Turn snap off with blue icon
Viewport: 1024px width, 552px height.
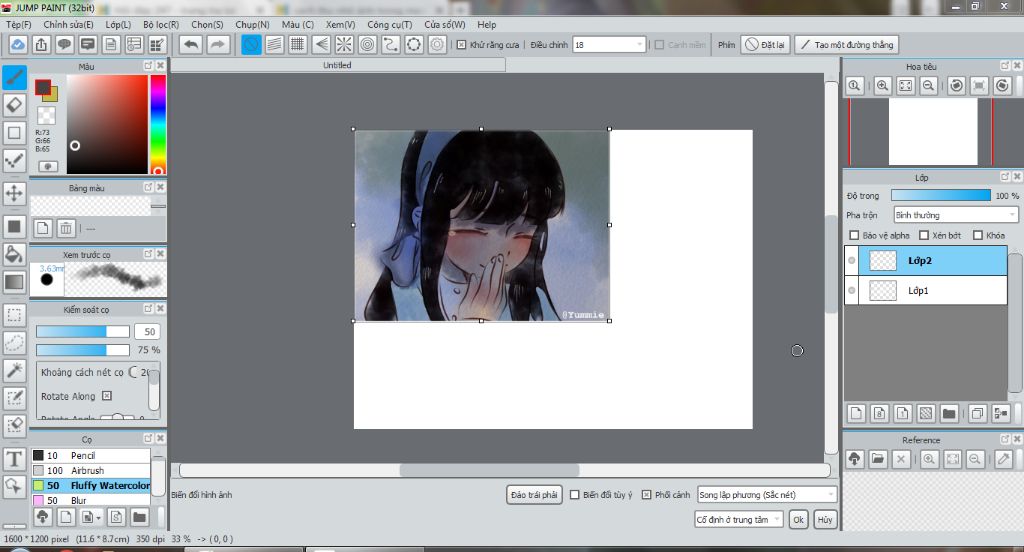pyautogui.click(x=251, y=44)
